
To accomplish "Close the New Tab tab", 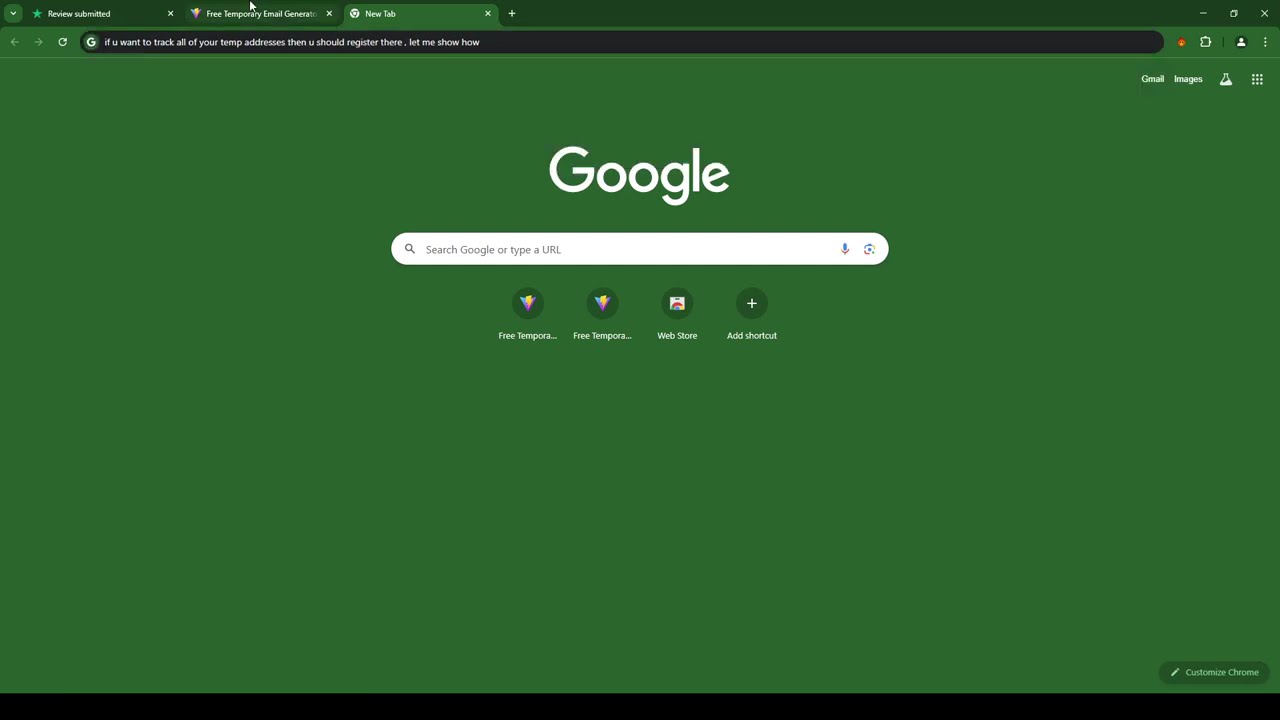I will coord(488,14).
